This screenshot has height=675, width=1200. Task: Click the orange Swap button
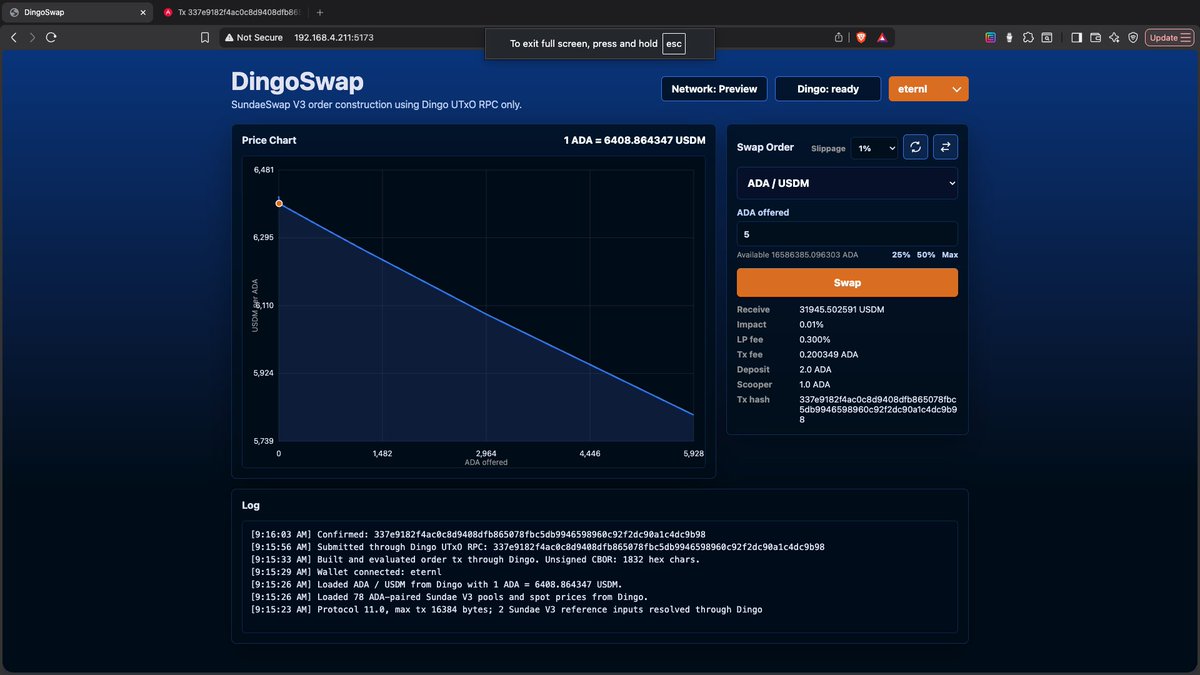pyautogui.click(x=847, y=283)
